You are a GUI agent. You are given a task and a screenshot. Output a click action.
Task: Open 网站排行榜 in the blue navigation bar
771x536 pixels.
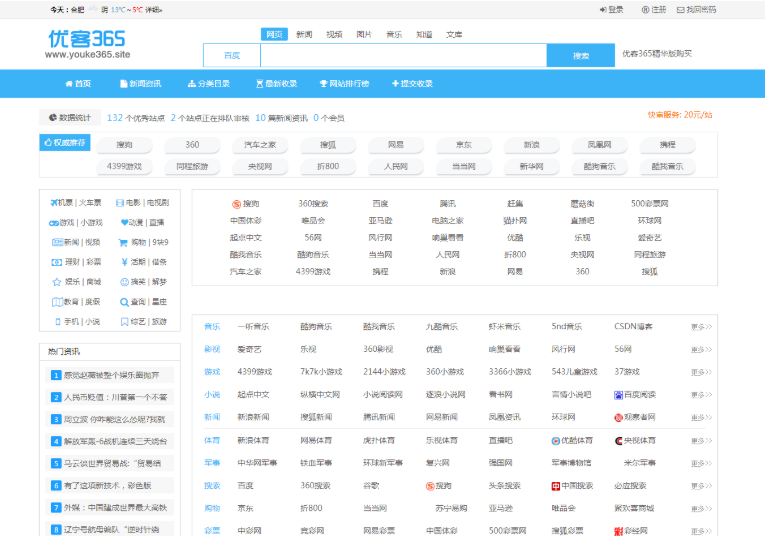[344, 84]
